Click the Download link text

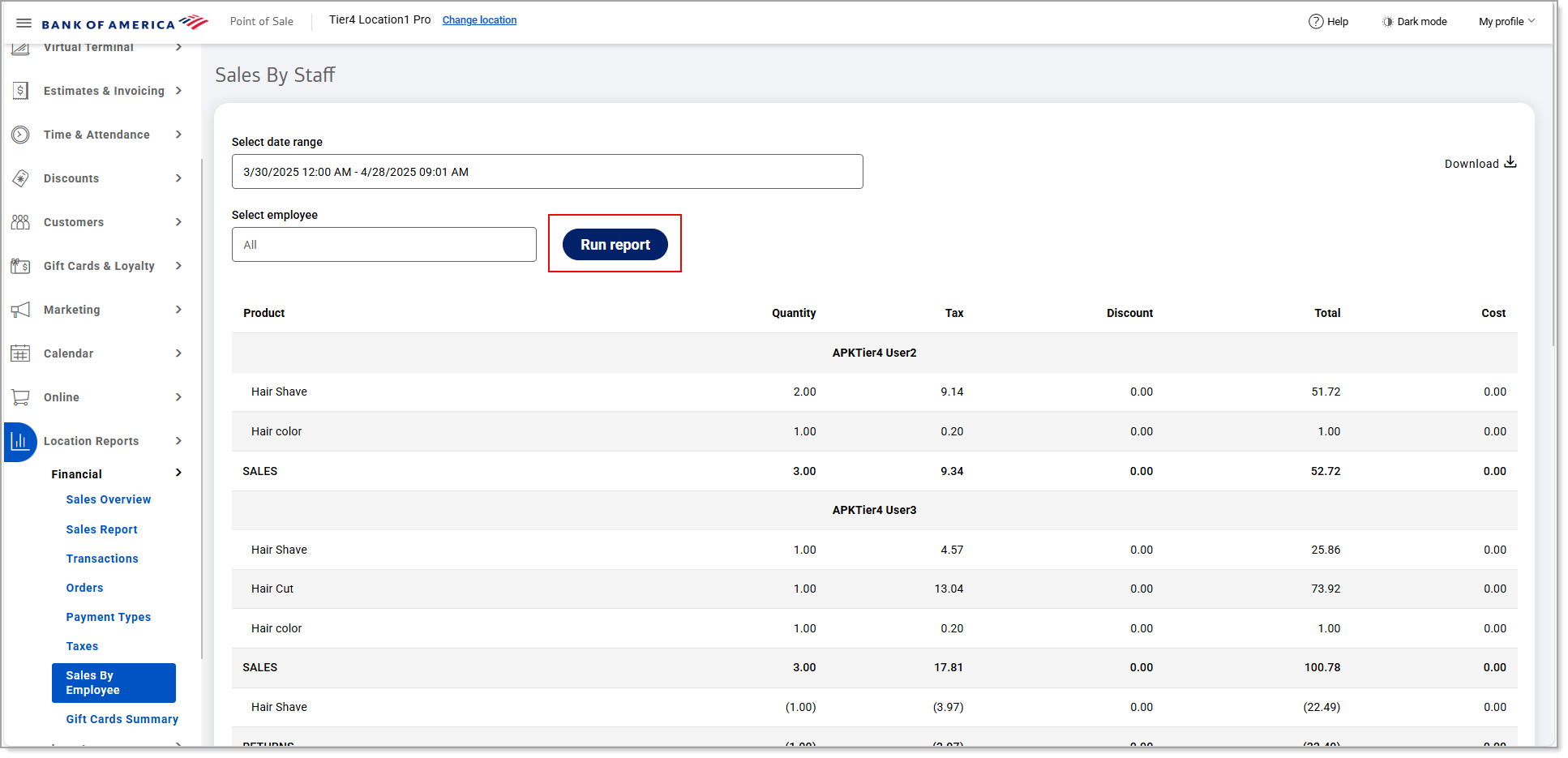[1472, 164]
